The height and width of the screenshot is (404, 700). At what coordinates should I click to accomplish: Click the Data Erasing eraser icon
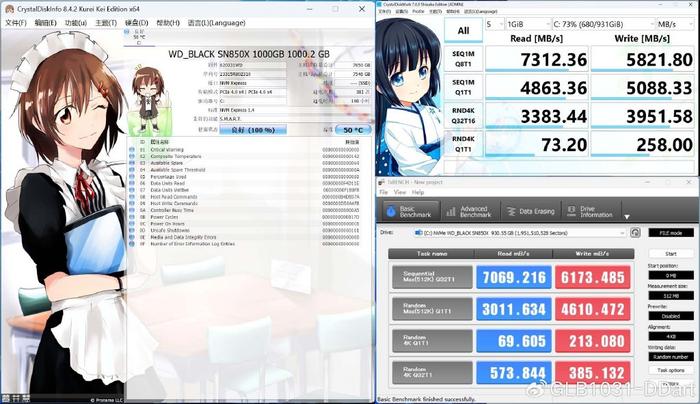pos(511,212)
